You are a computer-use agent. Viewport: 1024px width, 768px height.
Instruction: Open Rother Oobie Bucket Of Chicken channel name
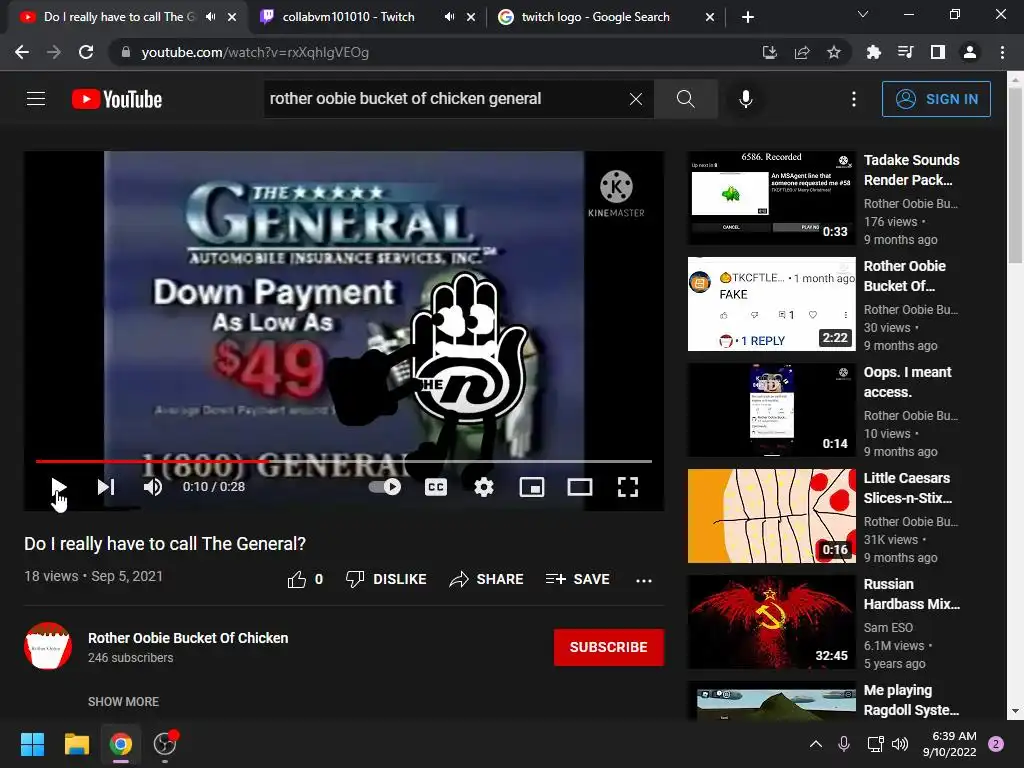(x=188, y=638)
